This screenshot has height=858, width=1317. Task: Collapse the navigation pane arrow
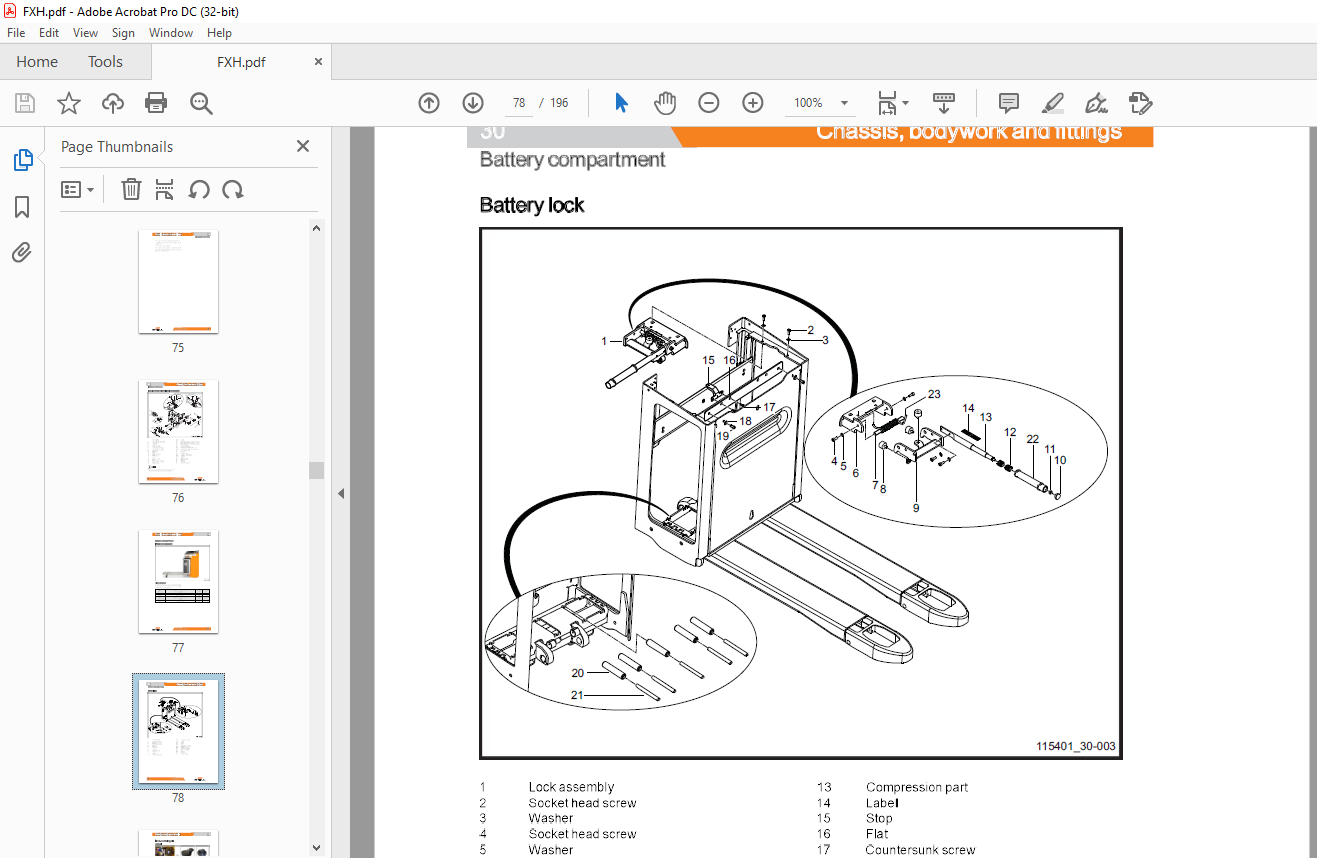pos(341,493)
